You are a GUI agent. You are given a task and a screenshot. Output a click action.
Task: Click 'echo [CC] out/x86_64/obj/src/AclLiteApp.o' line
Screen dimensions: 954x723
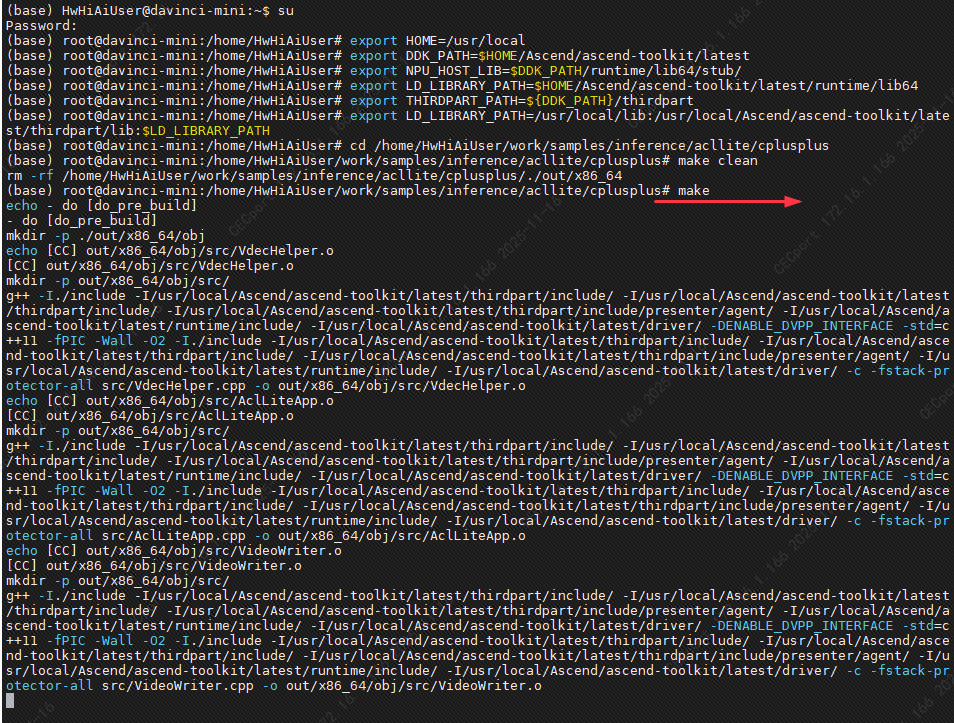[x=170, y=401]
